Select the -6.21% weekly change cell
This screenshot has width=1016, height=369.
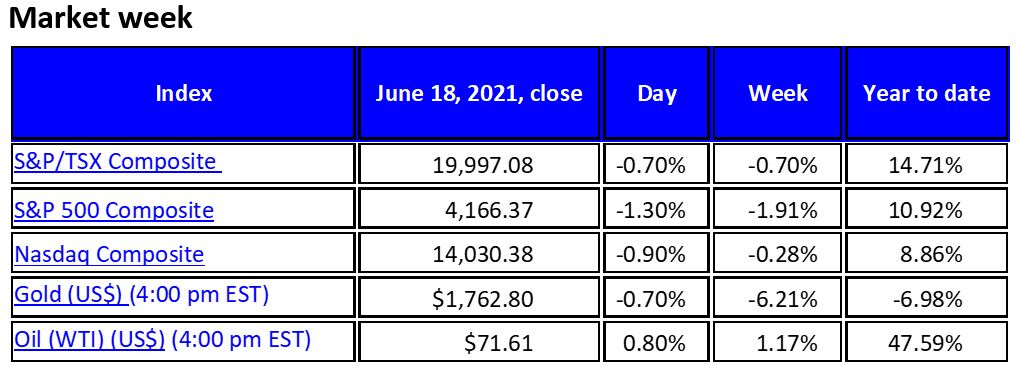pos(778,298)
